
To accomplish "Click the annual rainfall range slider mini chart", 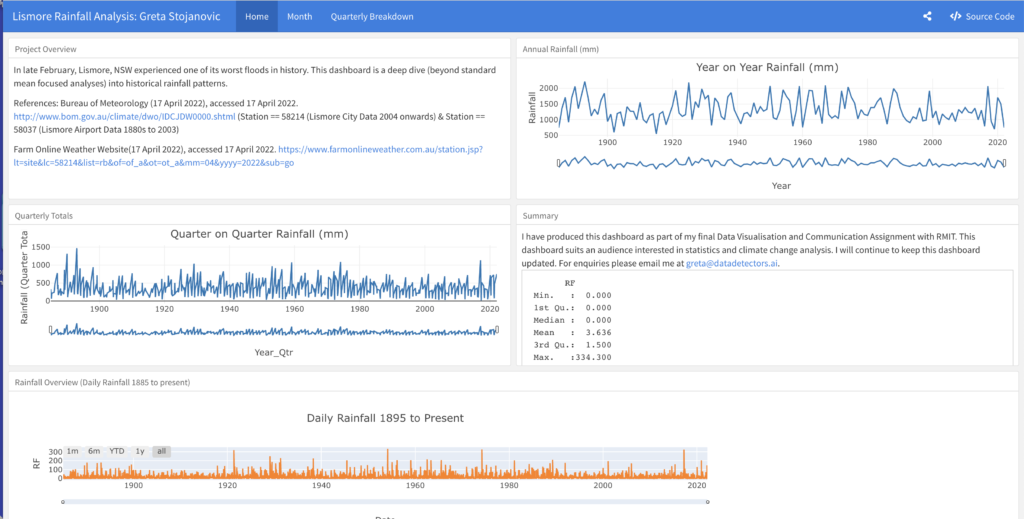I will [781, 162].
